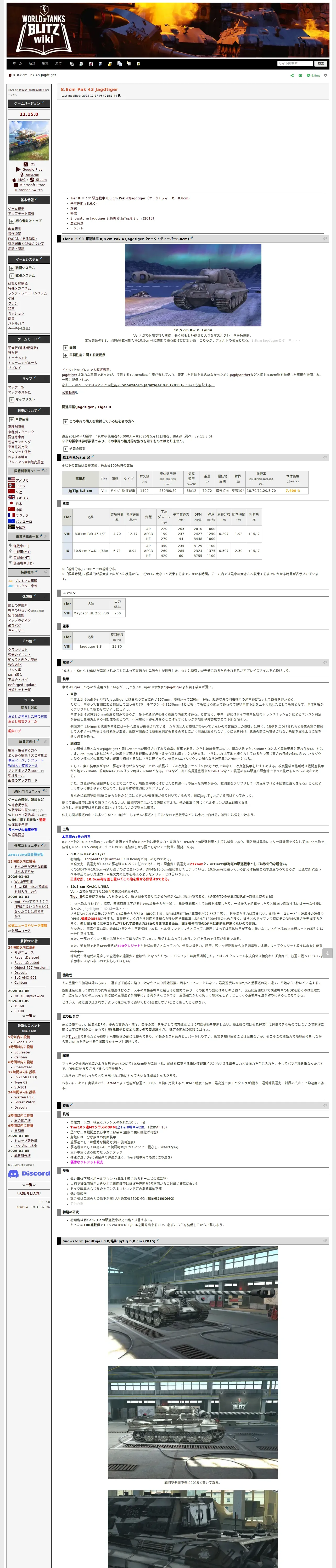Expand 車体装備 in the sidebar
The image size is (336, 1568).
pyautogui.click(x=12, y=419)
